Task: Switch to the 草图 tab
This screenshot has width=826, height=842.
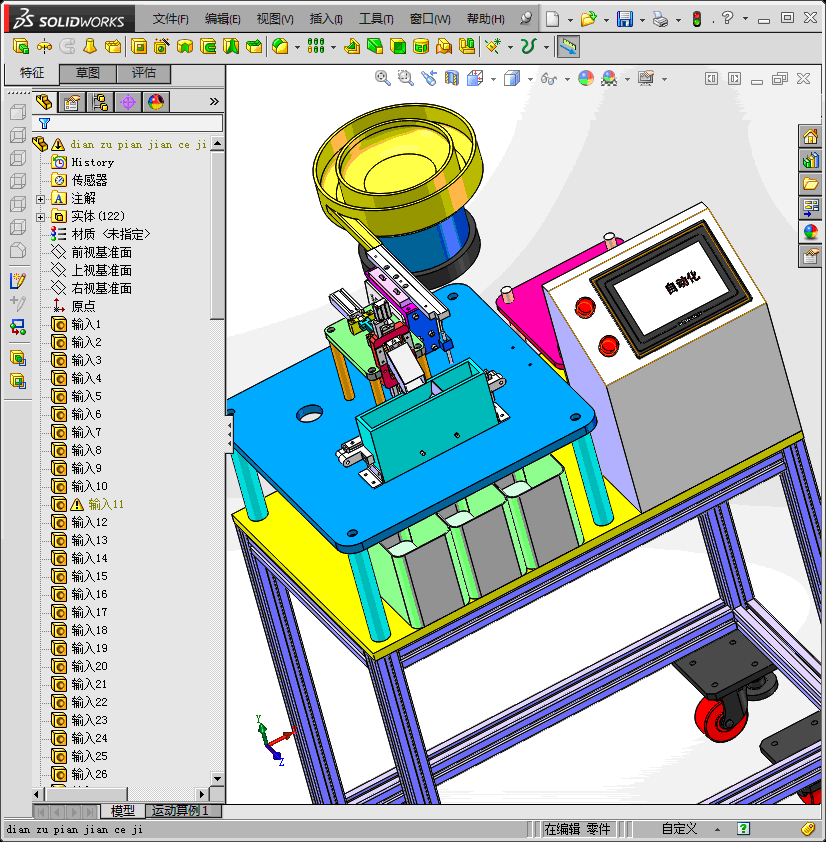Action: click(88, 73)
